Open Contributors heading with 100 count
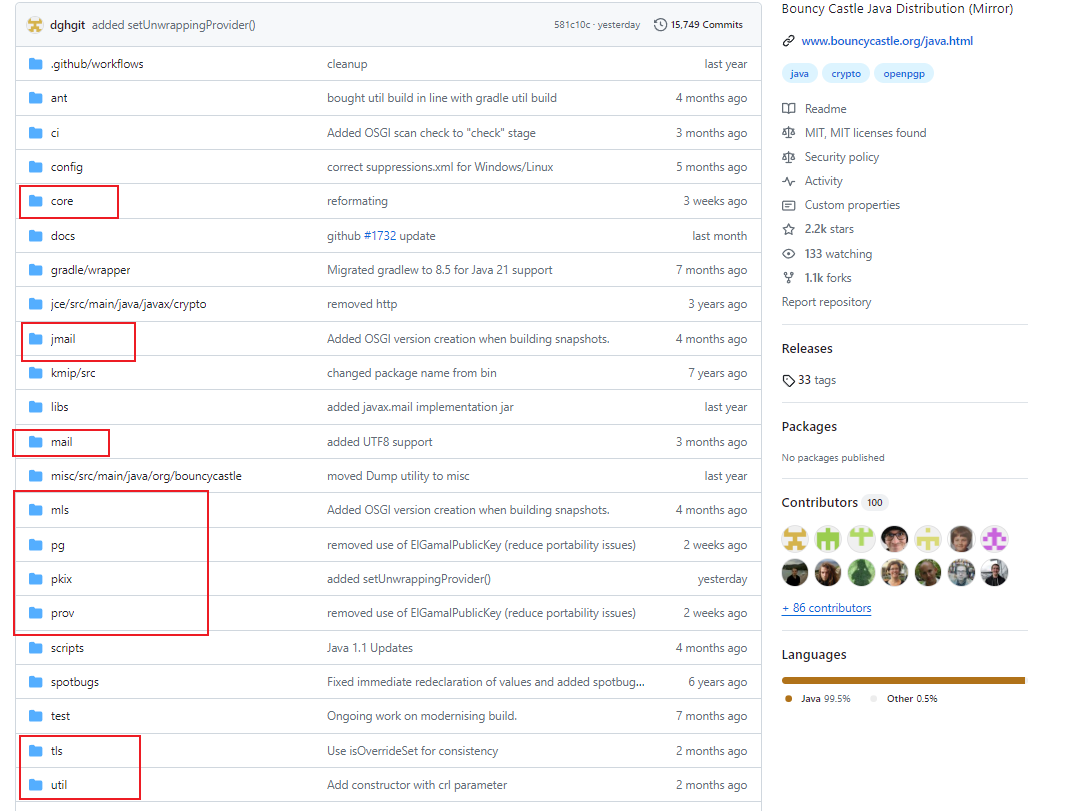This screenshot has height=811, width=1072. coord(834,503)
